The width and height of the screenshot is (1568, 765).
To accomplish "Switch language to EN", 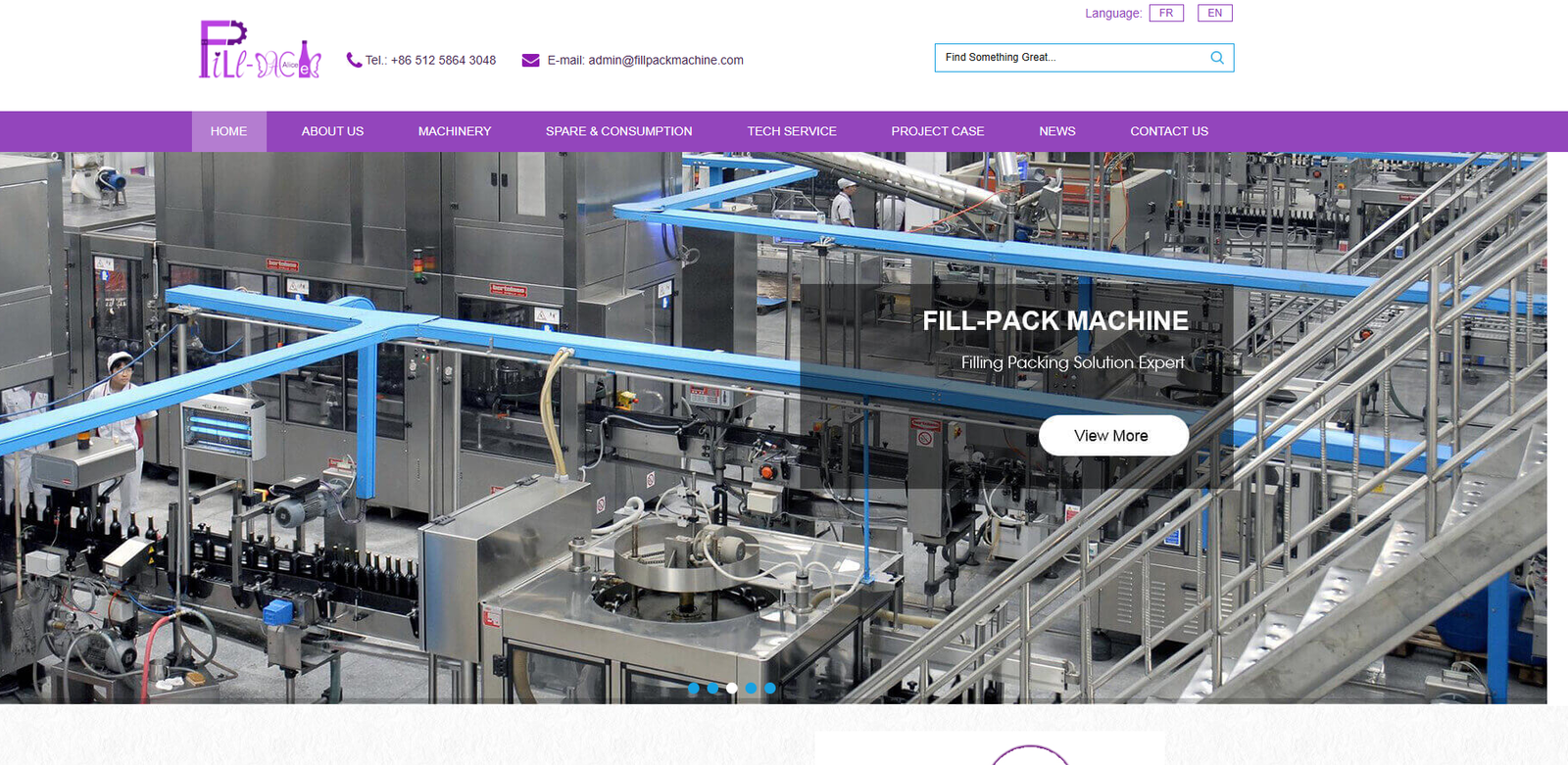I will 1215,13.
